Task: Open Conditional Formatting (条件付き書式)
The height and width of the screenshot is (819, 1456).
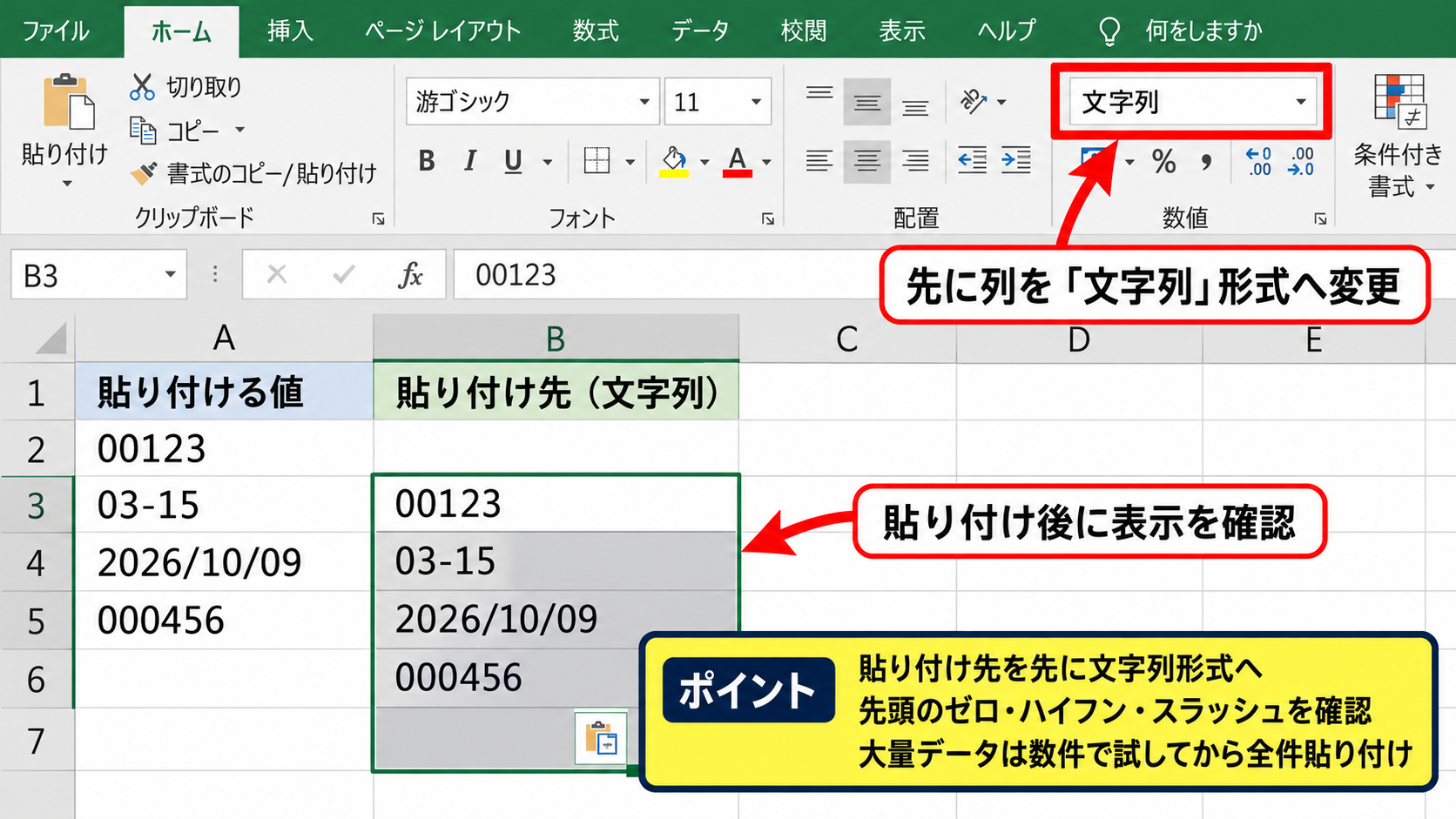Action: click(x=1399, y=136)
